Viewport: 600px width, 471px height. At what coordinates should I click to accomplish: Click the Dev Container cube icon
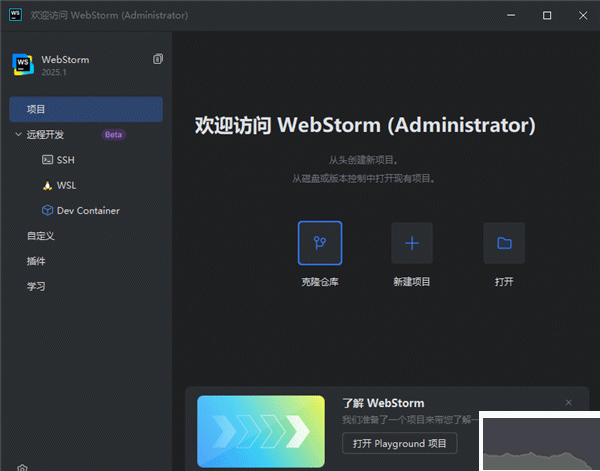coord(47,211)
